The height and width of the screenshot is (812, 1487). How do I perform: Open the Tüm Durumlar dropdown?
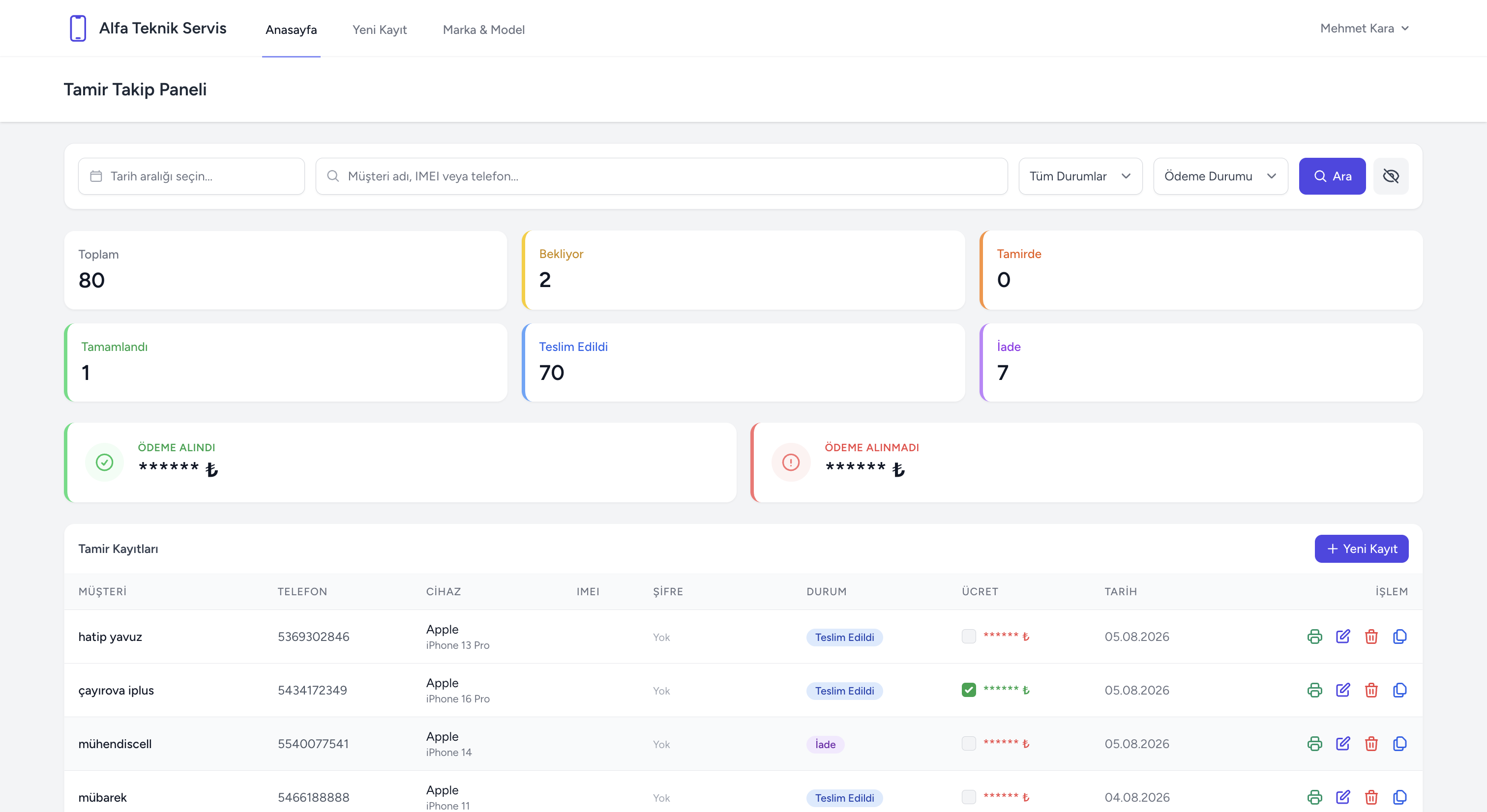click(1080, 176)
